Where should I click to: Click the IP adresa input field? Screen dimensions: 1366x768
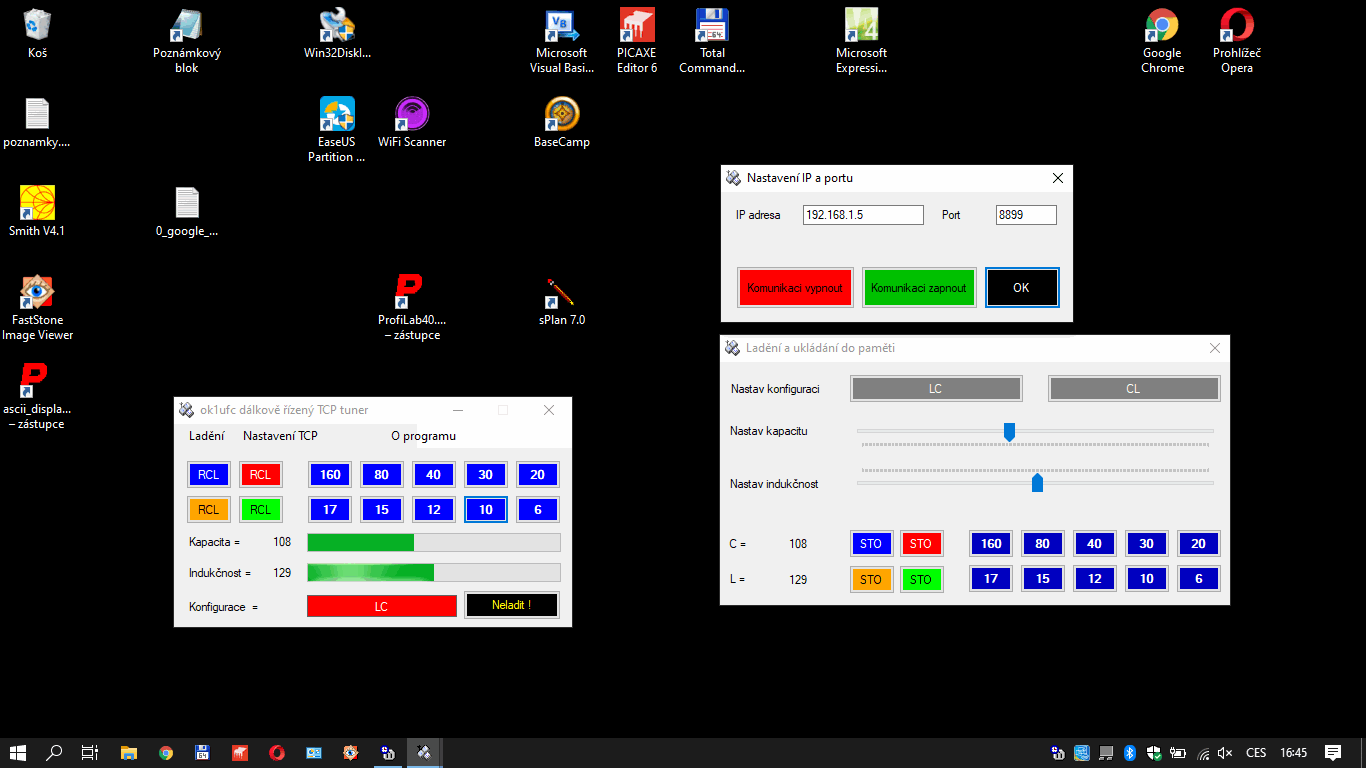[x=862, y=215]
